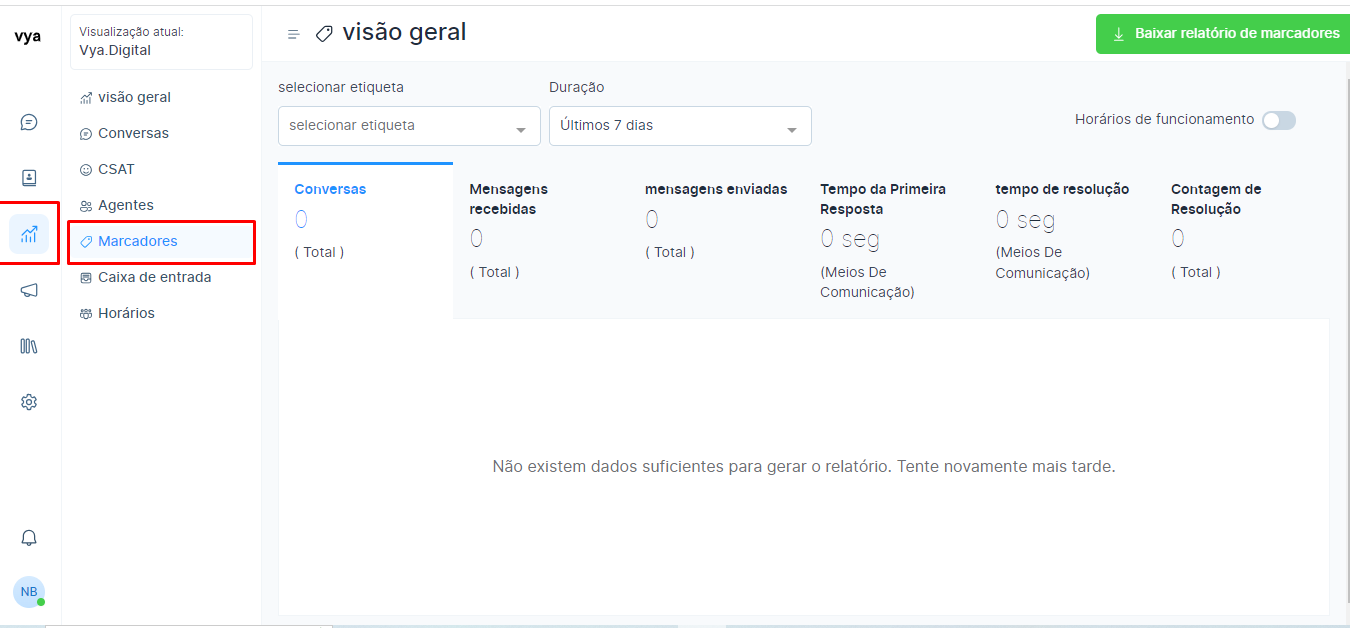Open the selecionar etiqueta dropdown
The width and height of the screenshot is (1350, 628).
pos(409,126)
